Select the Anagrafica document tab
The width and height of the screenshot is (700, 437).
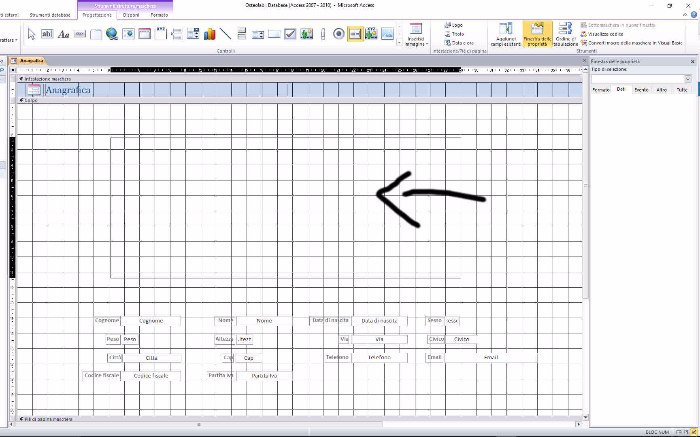(x=28, y=61)
